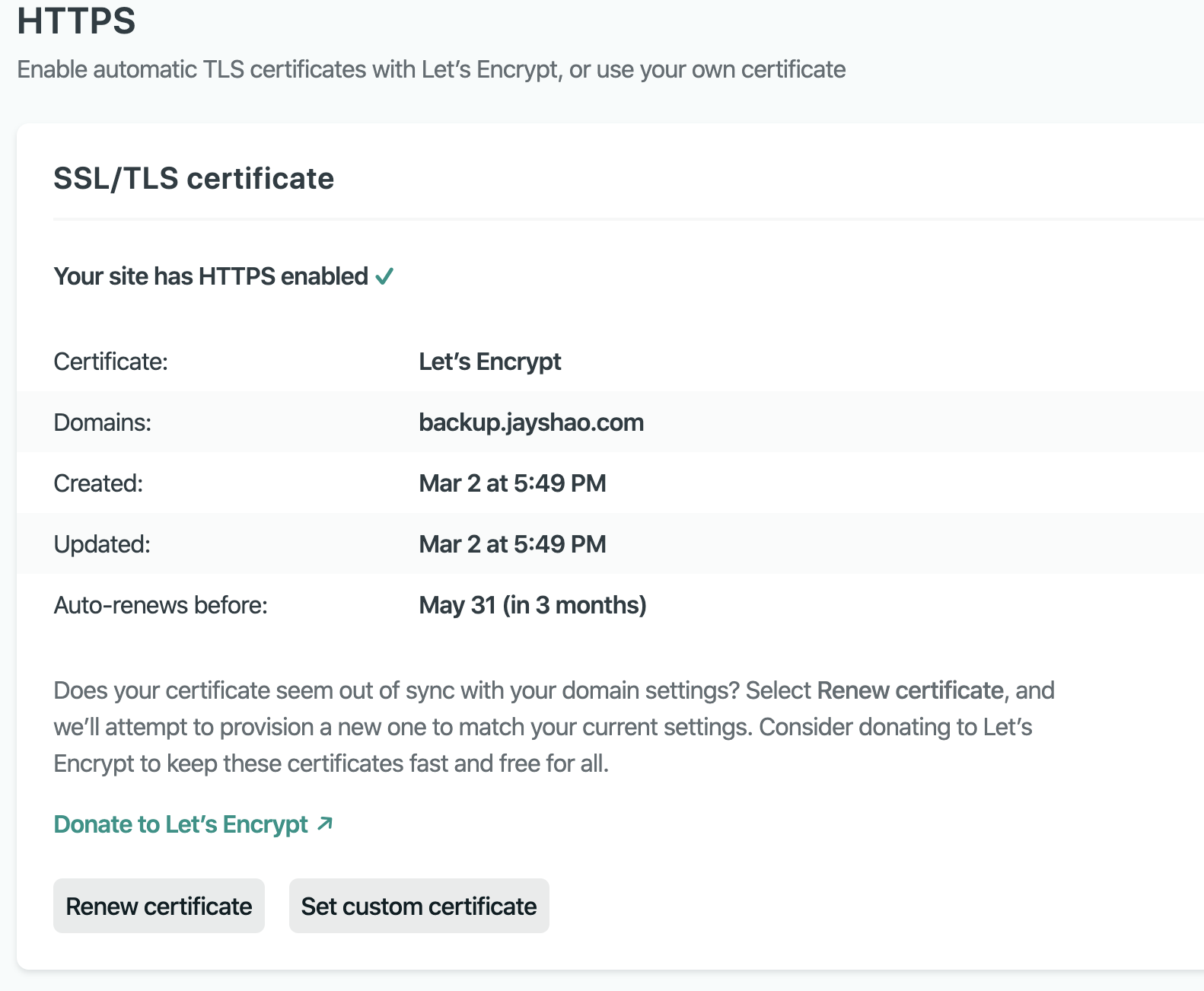Click the SSL/TLS certificate section title
Viewport: 1204px width, 991px height.
coord(193,178)
